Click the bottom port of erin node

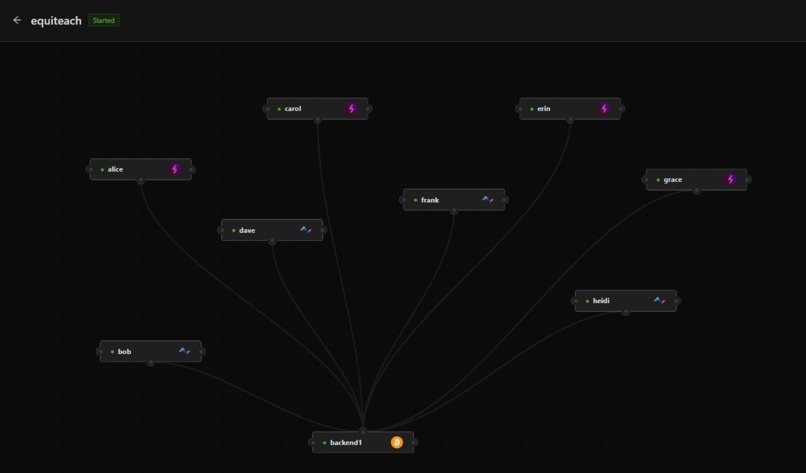(570, 120)
